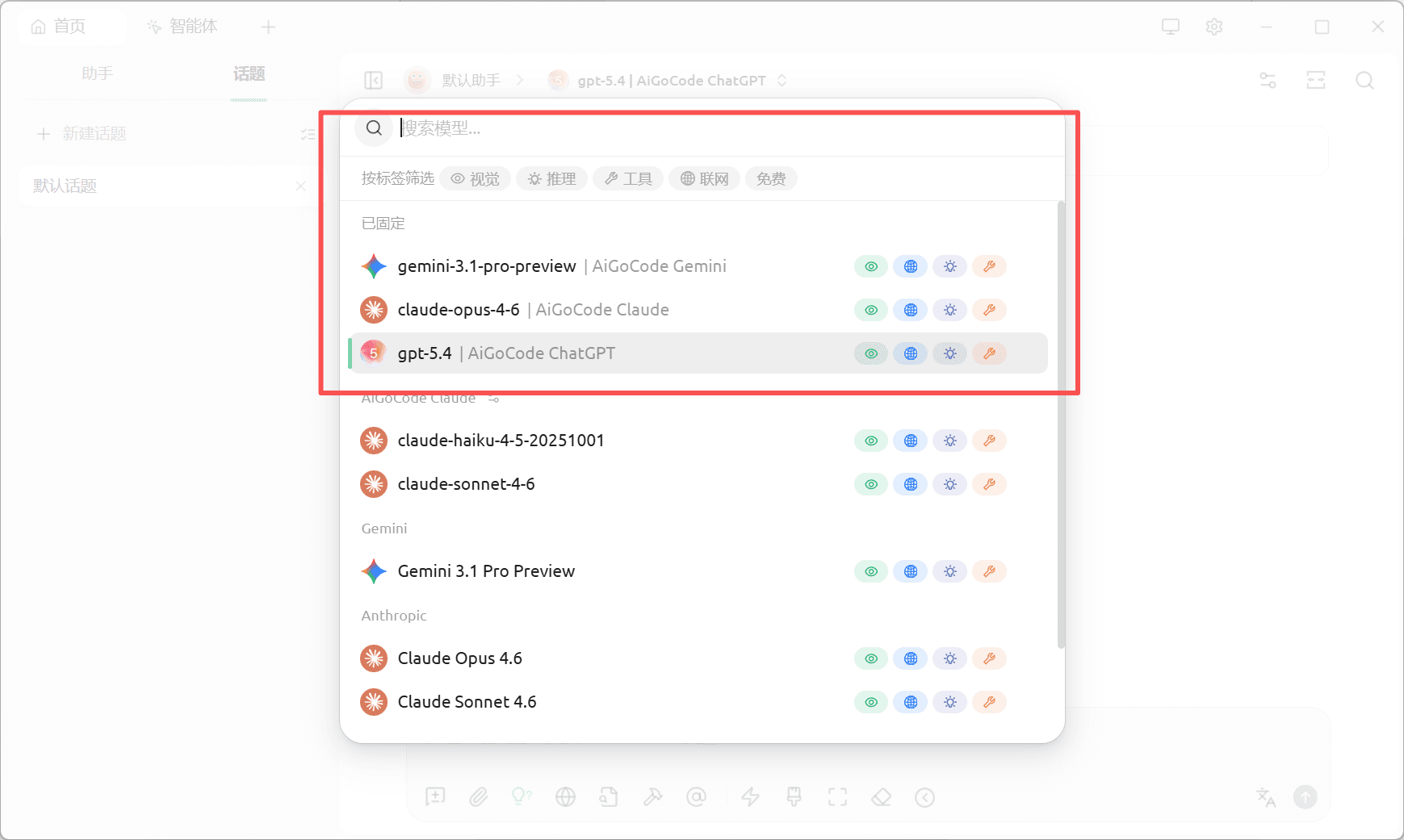Toggle the sidebar collapse icon
The height and width of the screenshot is (840, 1404).
[x=373, y=81]
